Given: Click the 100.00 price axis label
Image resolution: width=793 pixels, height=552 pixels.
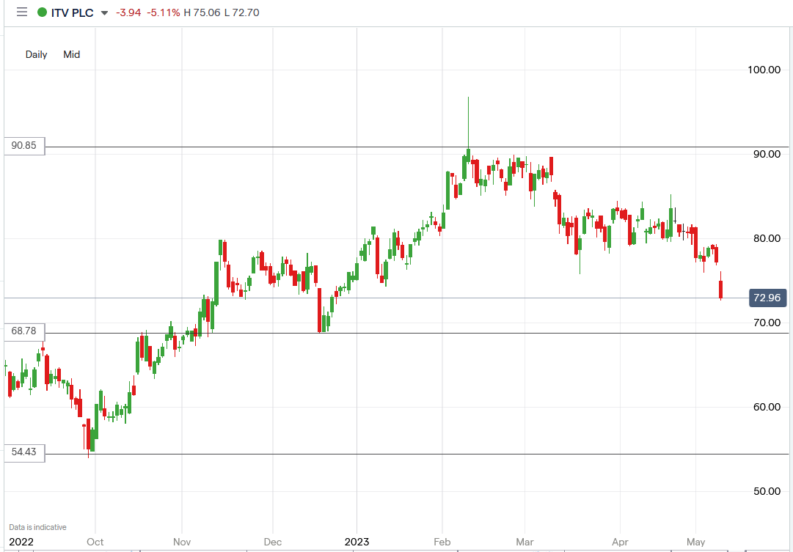Looking at the screenshot, I should [764, 70].
